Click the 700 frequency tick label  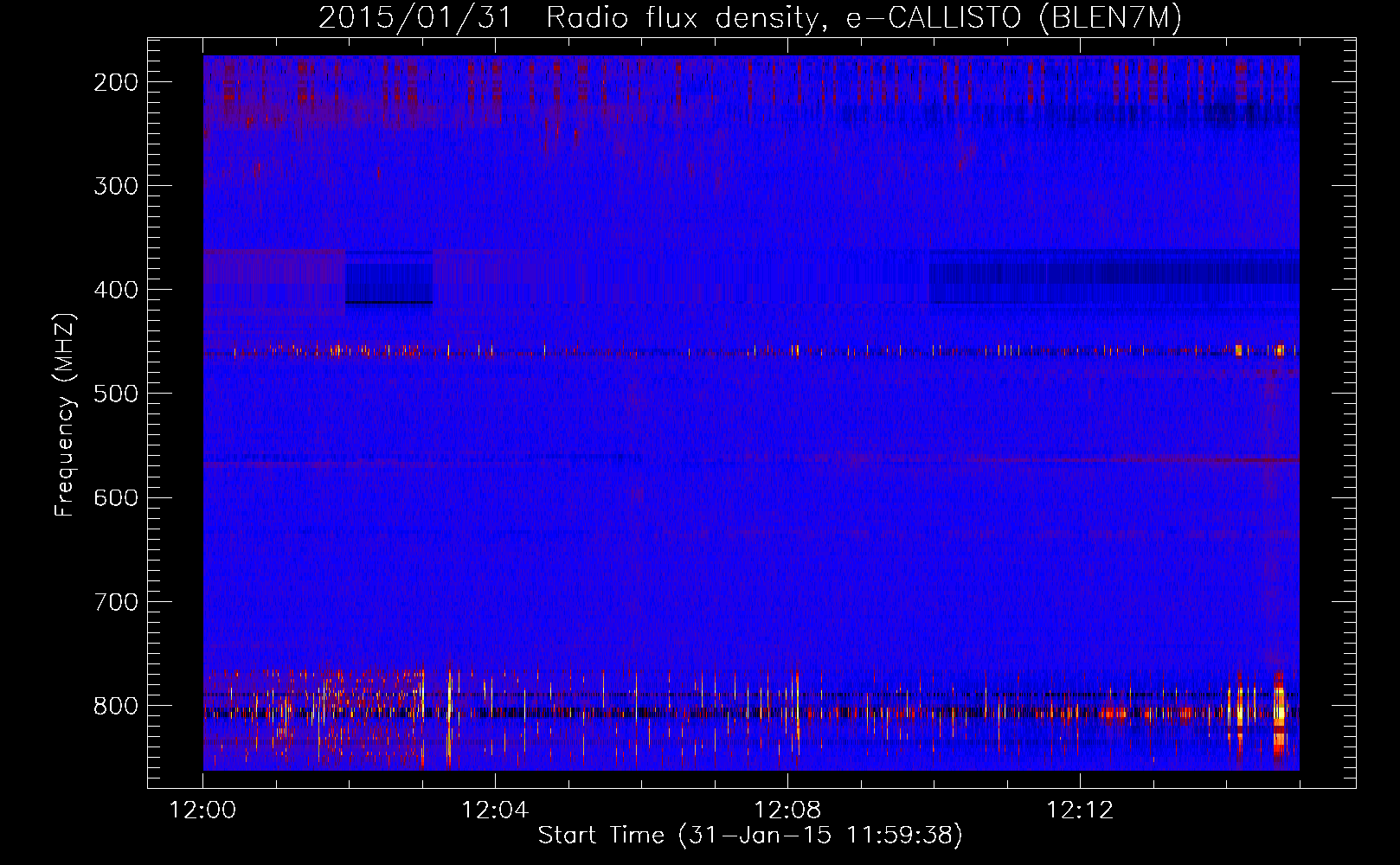pyautogui.click(x=115, y=602)
